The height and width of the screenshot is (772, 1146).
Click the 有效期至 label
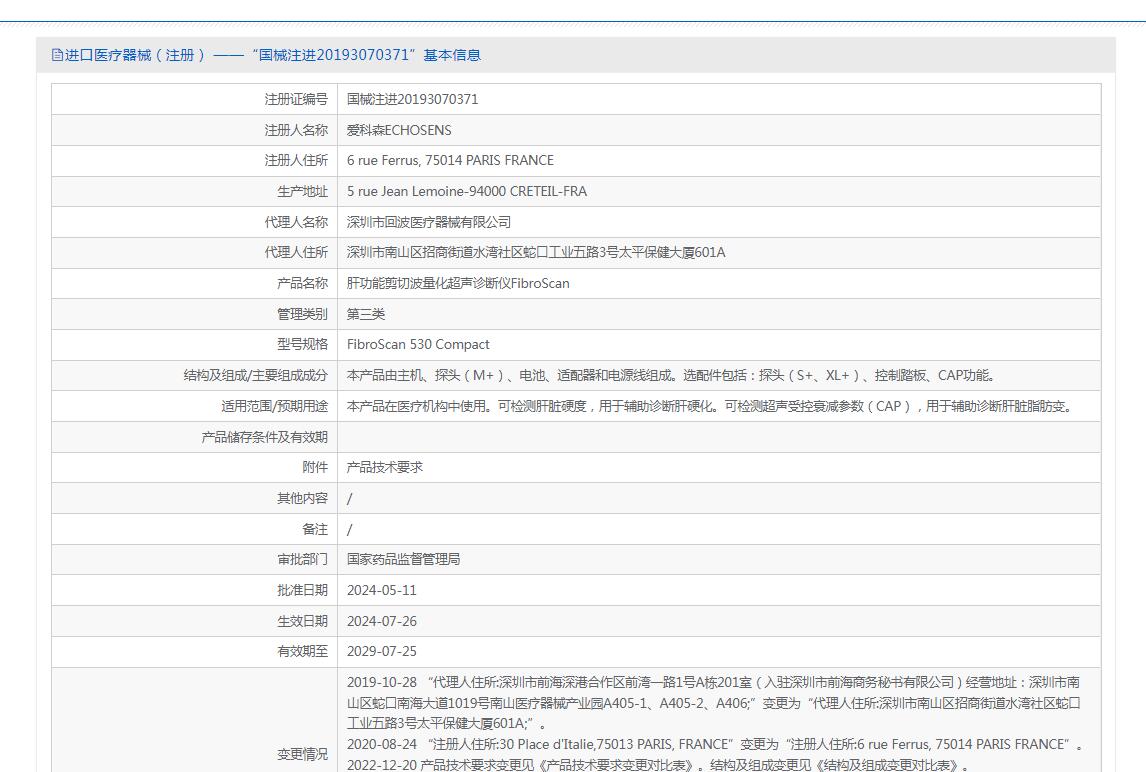click(x=303, y=651)
